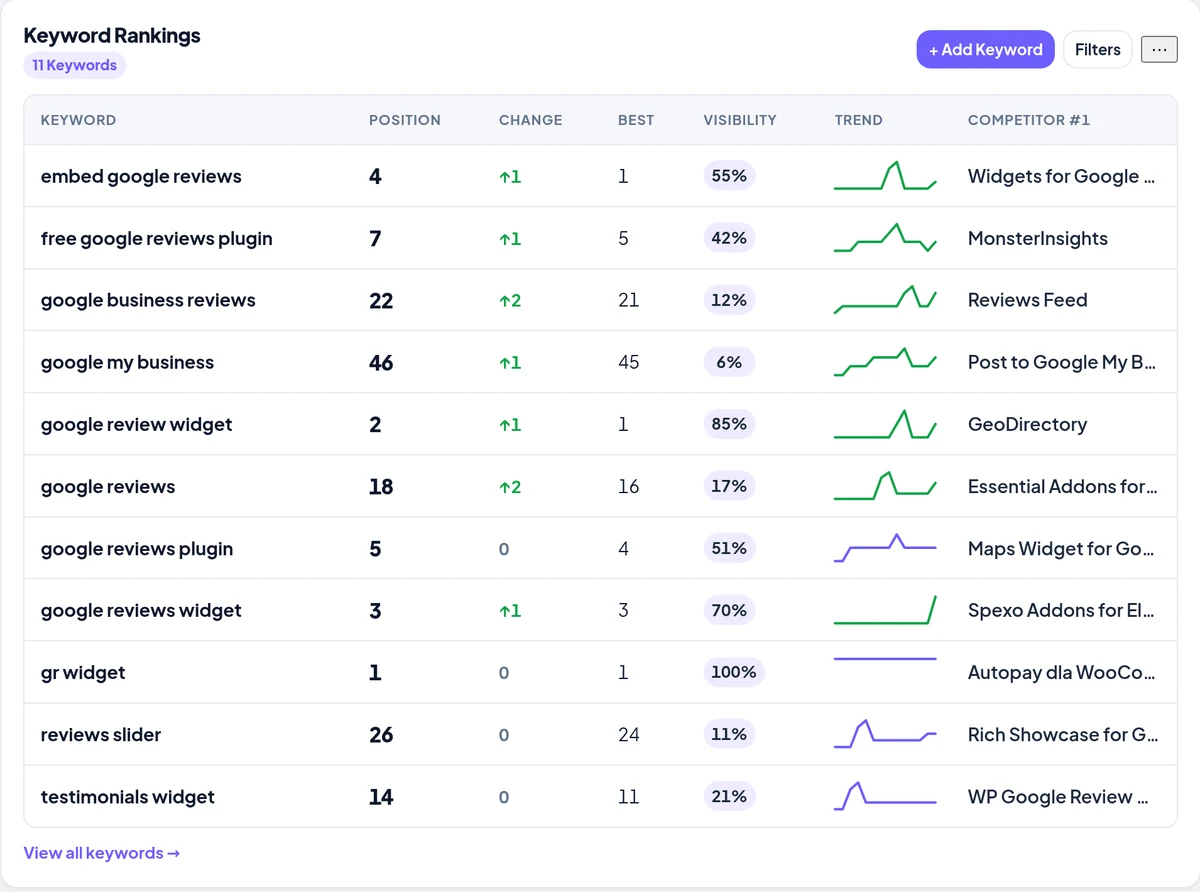Screen dimensions: 1200x892
Task: Click the up 2 change for google business reviews
Action: click(510, 301)
